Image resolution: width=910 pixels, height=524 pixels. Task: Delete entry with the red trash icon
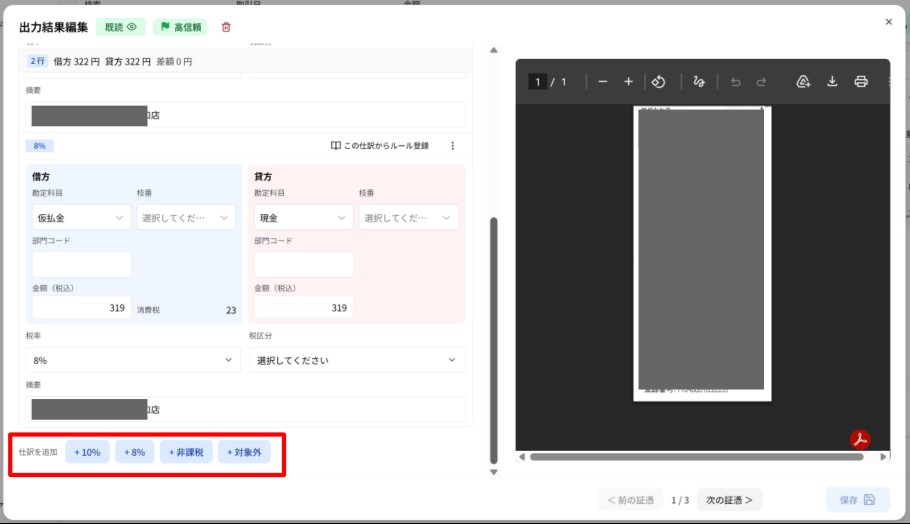tap(226, 27)
